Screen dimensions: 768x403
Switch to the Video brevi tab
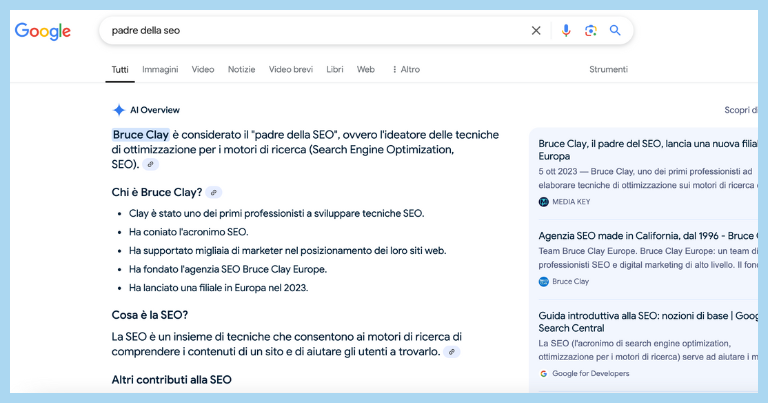click(291, 70)
